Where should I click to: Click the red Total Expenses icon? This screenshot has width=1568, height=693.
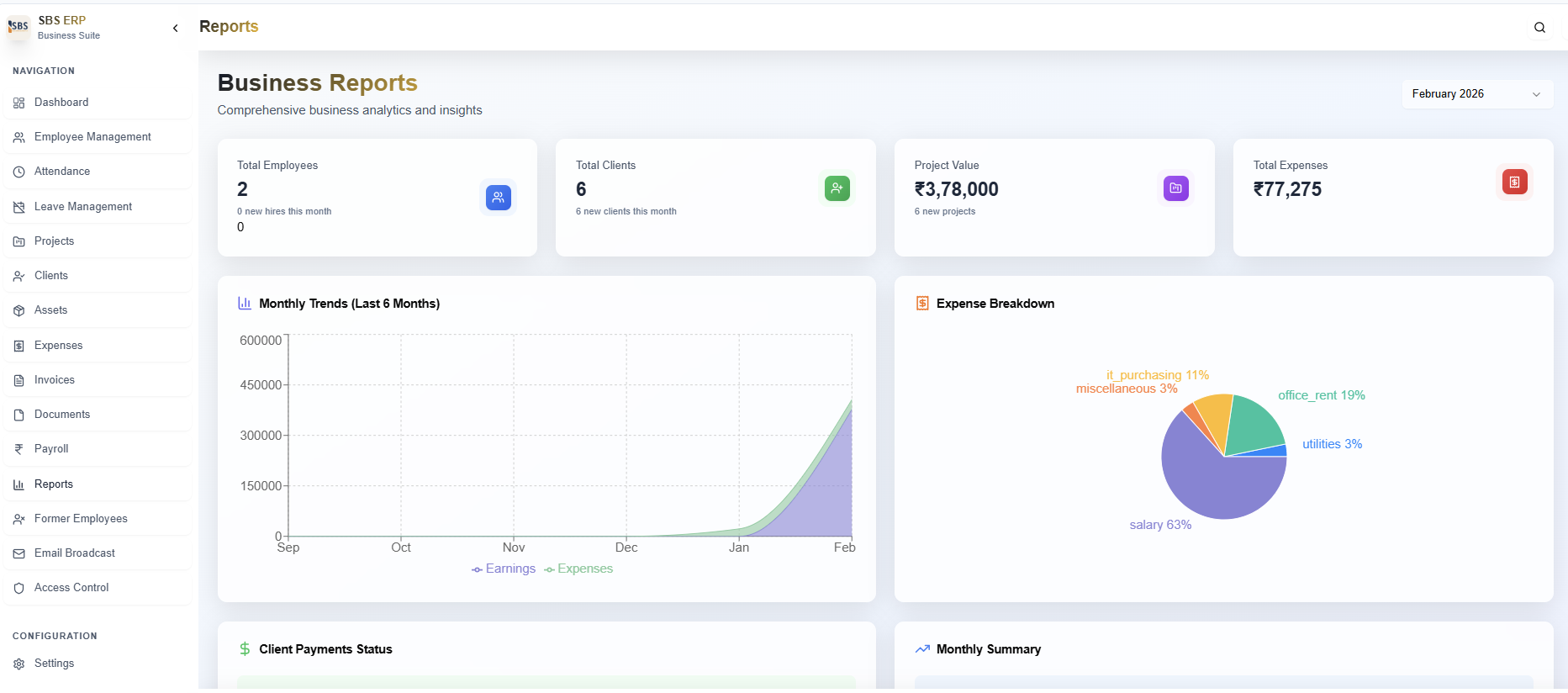point(1515,182)
